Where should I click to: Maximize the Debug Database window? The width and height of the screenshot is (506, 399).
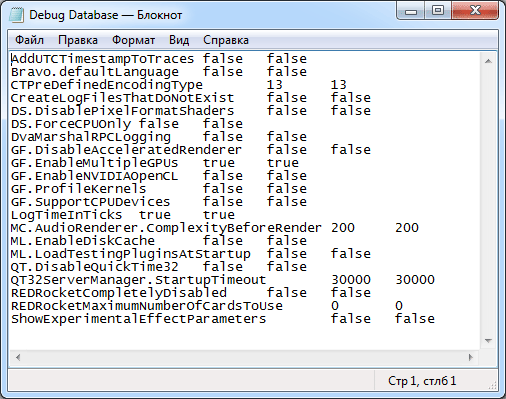[438, 11]
